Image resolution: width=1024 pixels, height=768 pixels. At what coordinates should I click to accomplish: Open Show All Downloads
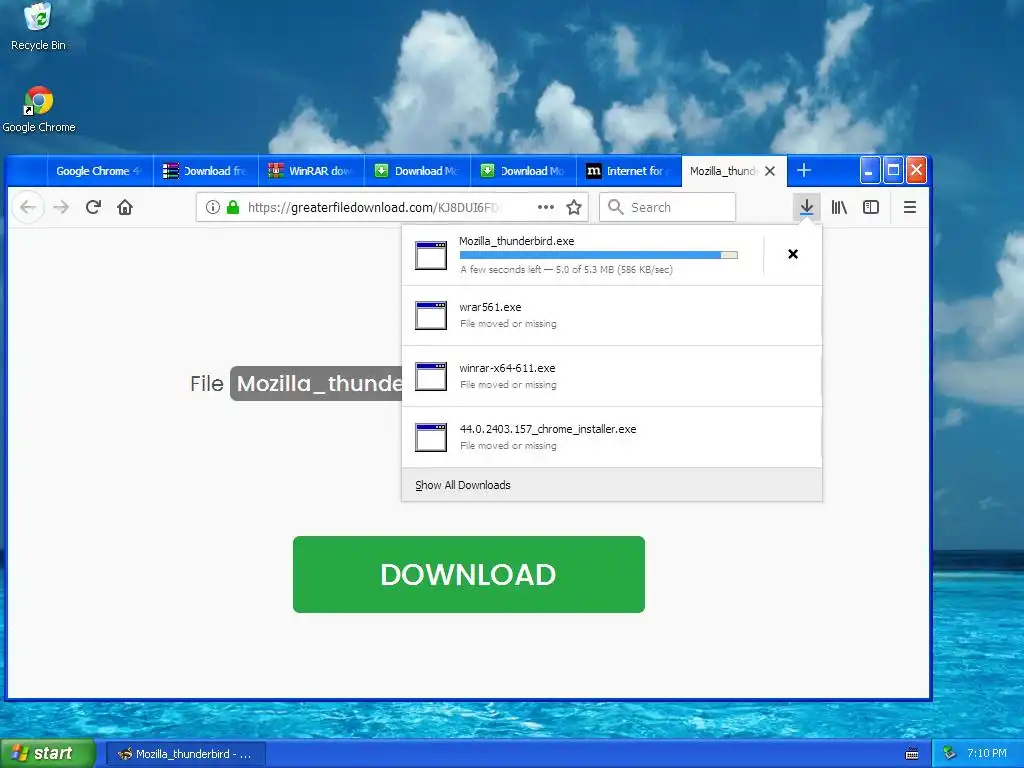coord(463,485)
